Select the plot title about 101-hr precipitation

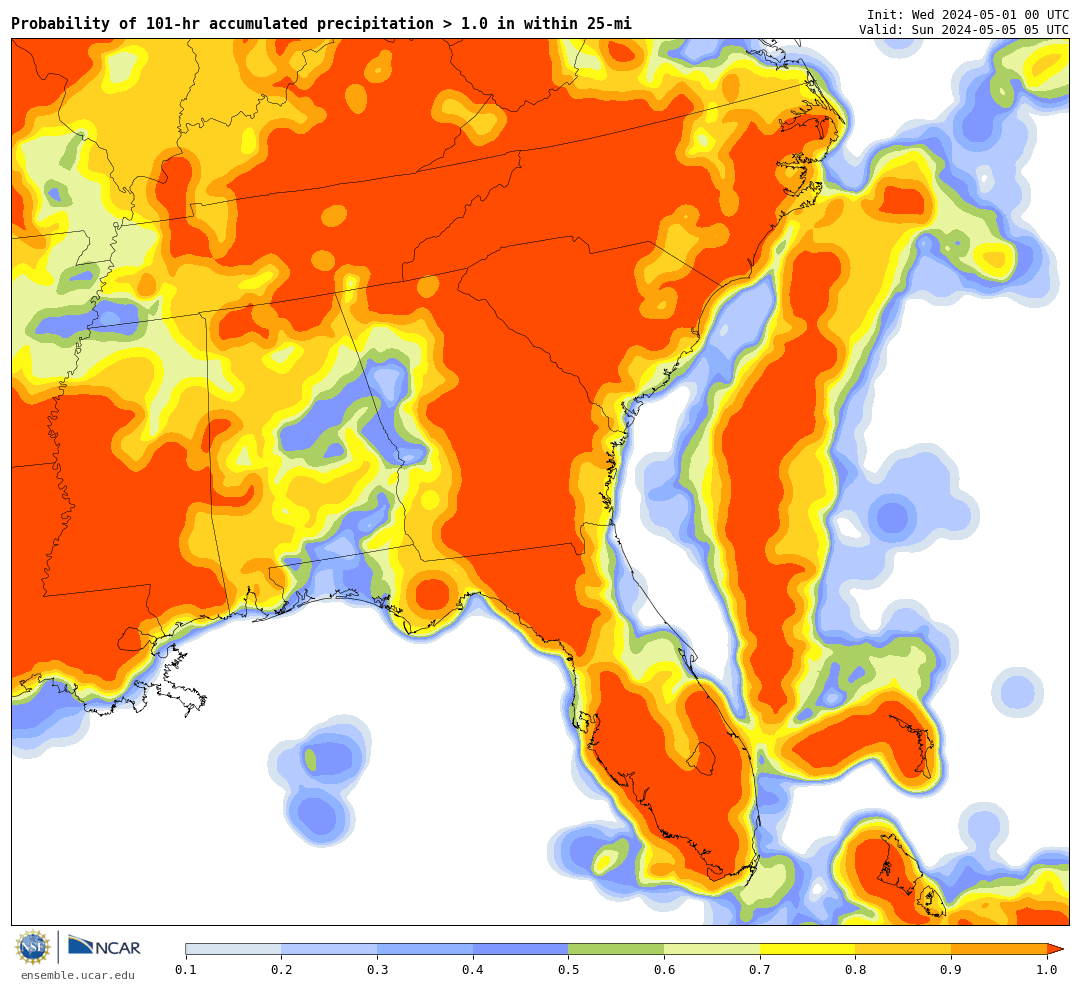[x=321, y=23]
